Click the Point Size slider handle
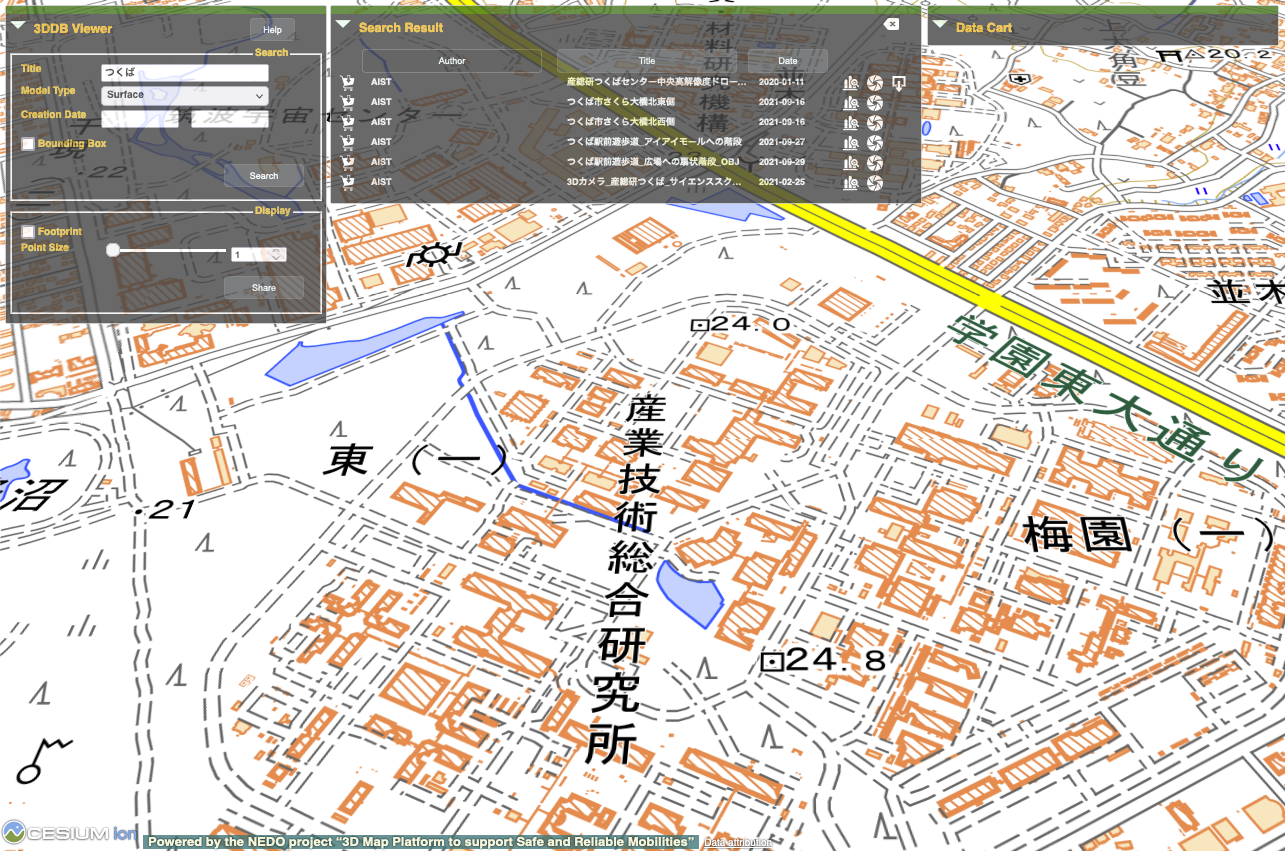Viewport: 1285px width, 851px height. click(113, 250)
